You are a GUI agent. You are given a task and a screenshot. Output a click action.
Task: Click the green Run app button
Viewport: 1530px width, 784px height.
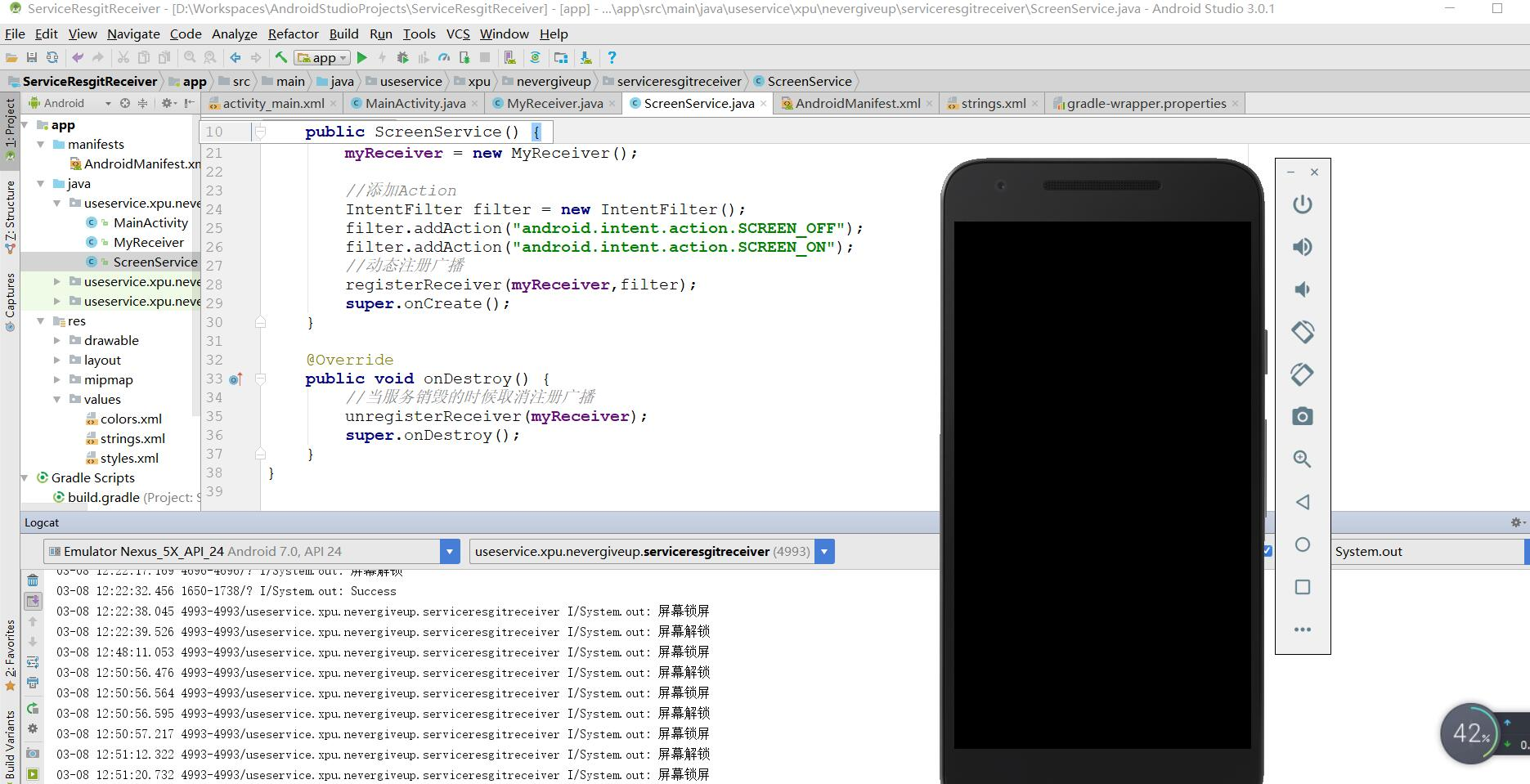tap(362, 57)
